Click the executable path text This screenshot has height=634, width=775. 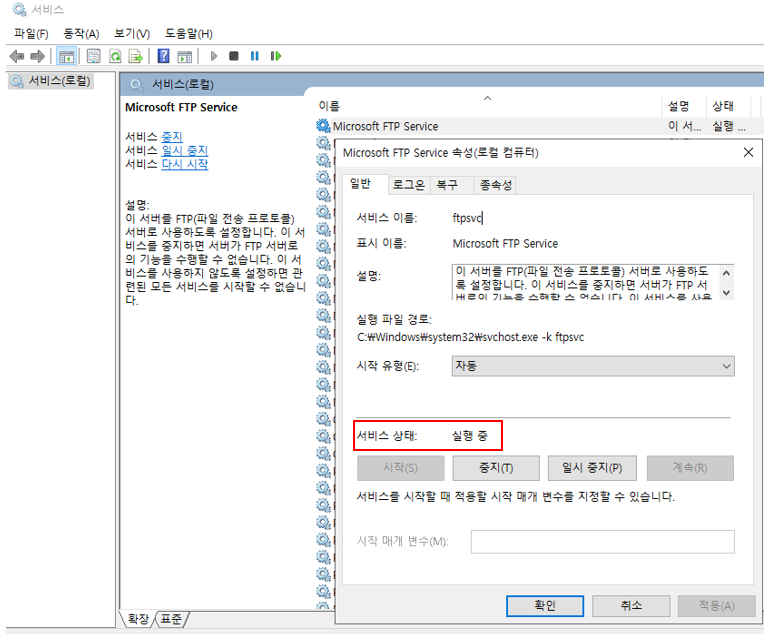click(470, 338)
